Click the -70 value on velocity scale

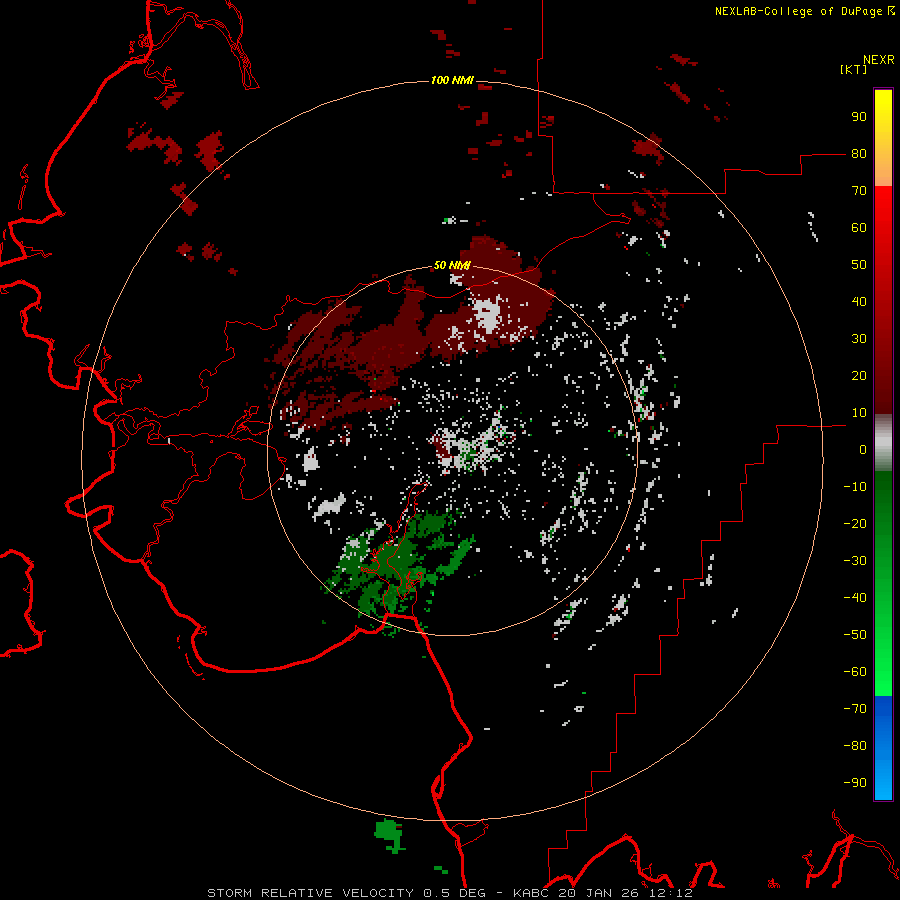pyautogui.click(x=855, y=709)
